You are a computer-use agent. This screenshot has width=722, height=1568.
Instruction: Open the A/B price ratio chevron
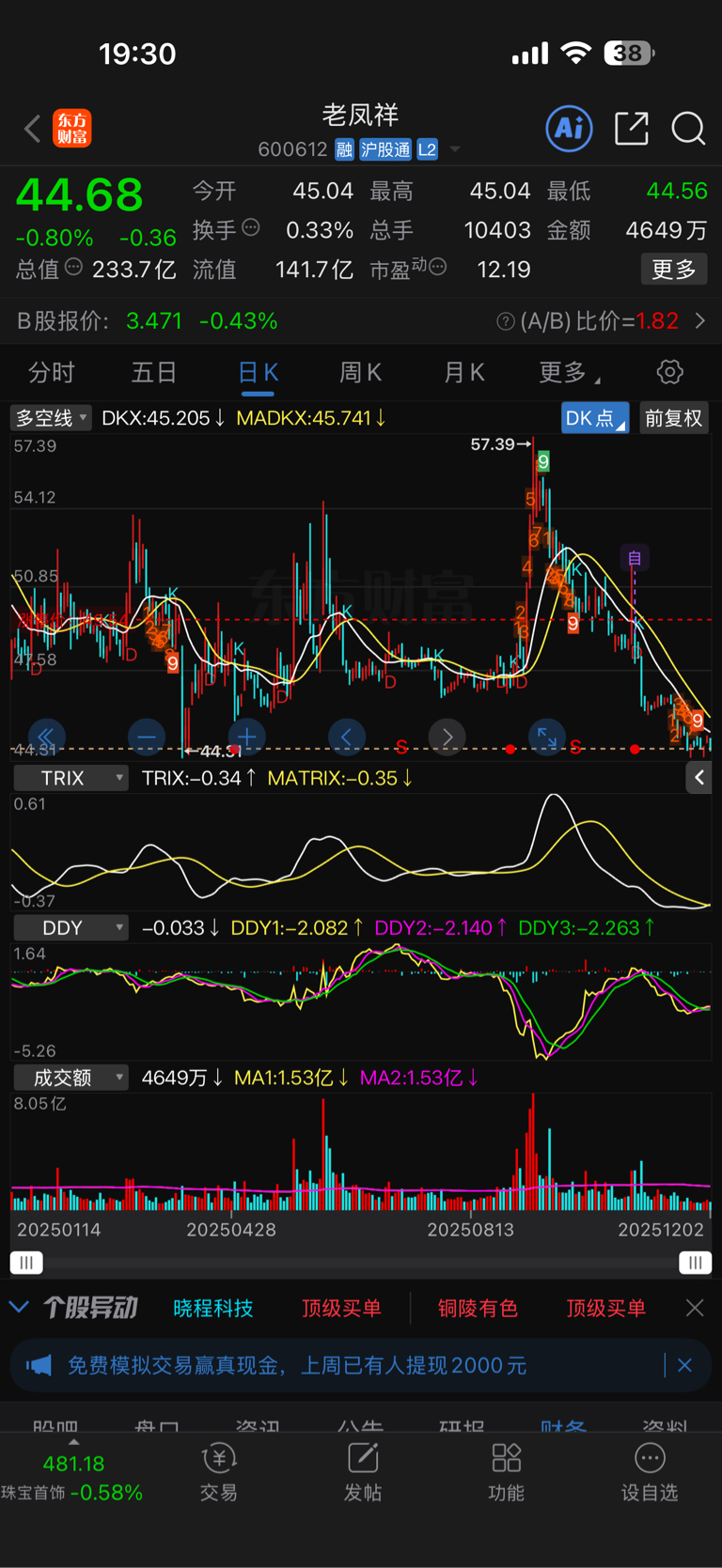coord(700,321)
